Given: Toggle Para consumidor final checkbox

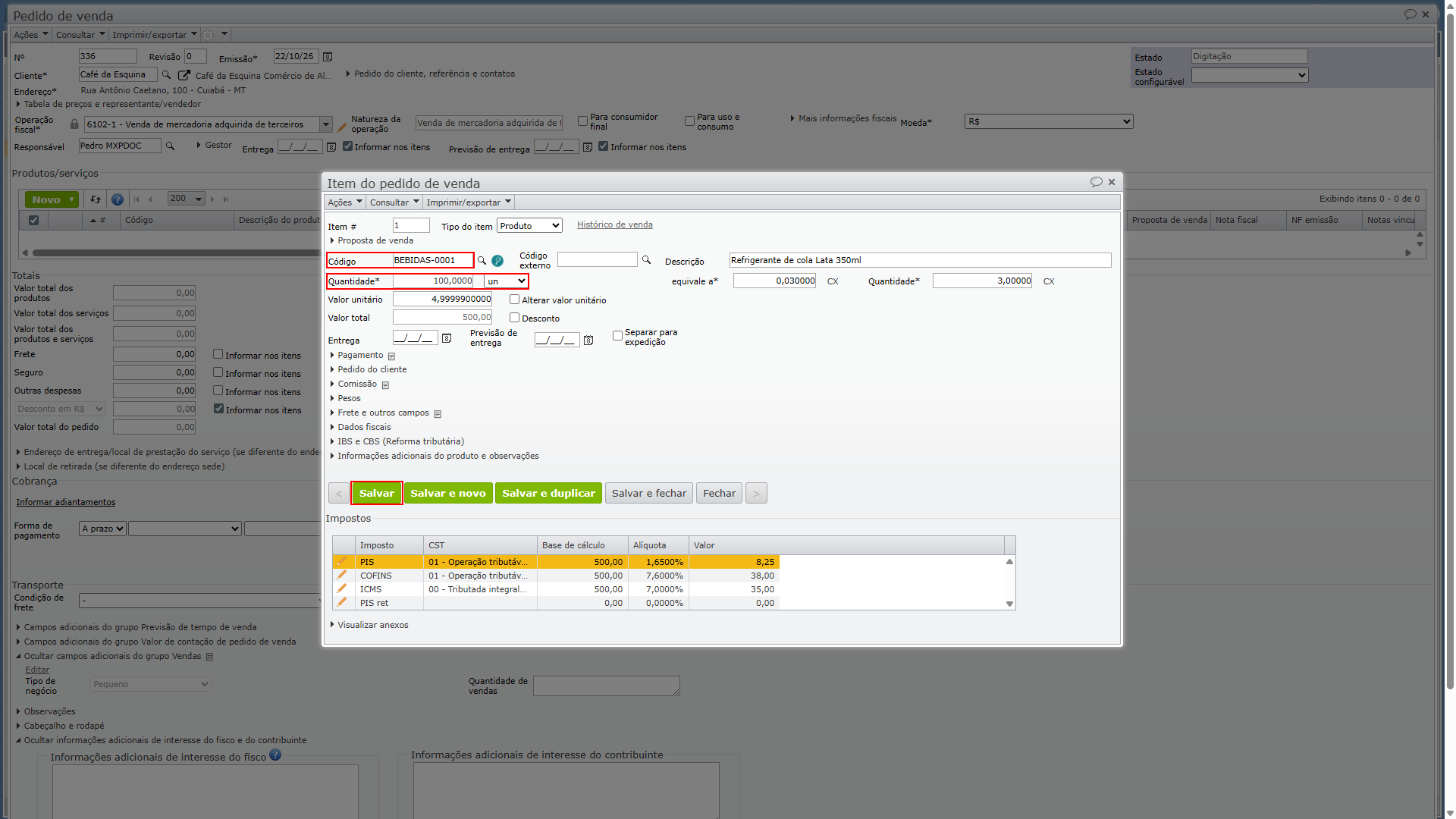Looking at the screenshot, I should coord(582,121).
